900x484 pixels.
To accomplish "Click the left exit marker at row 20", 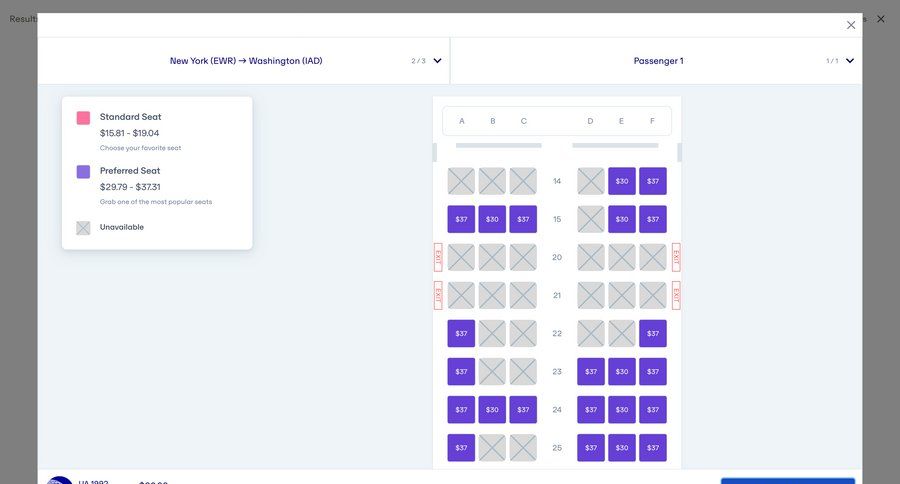I will coord(438,257).
